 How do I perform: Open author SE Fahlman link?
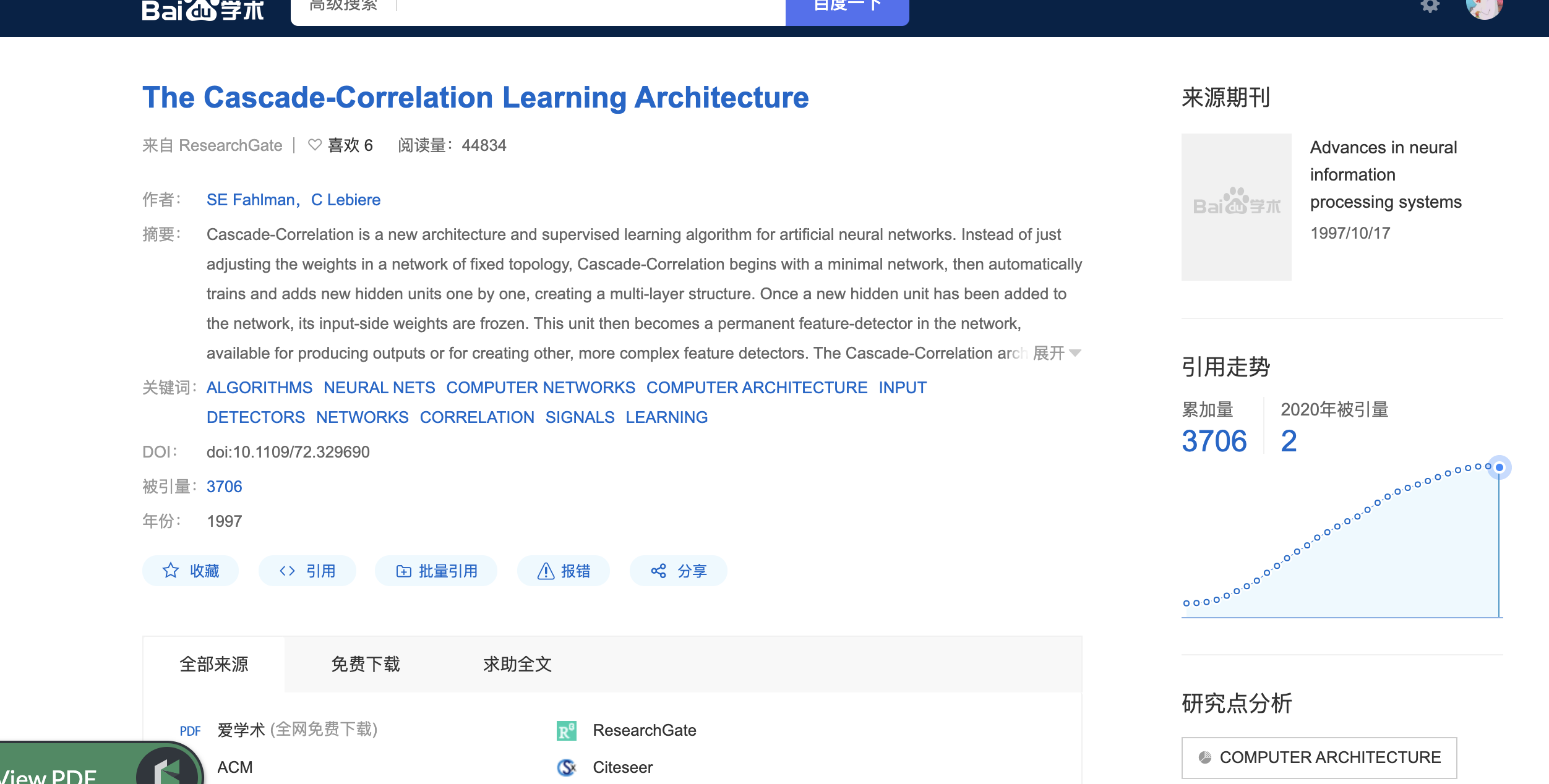(251, 200)
